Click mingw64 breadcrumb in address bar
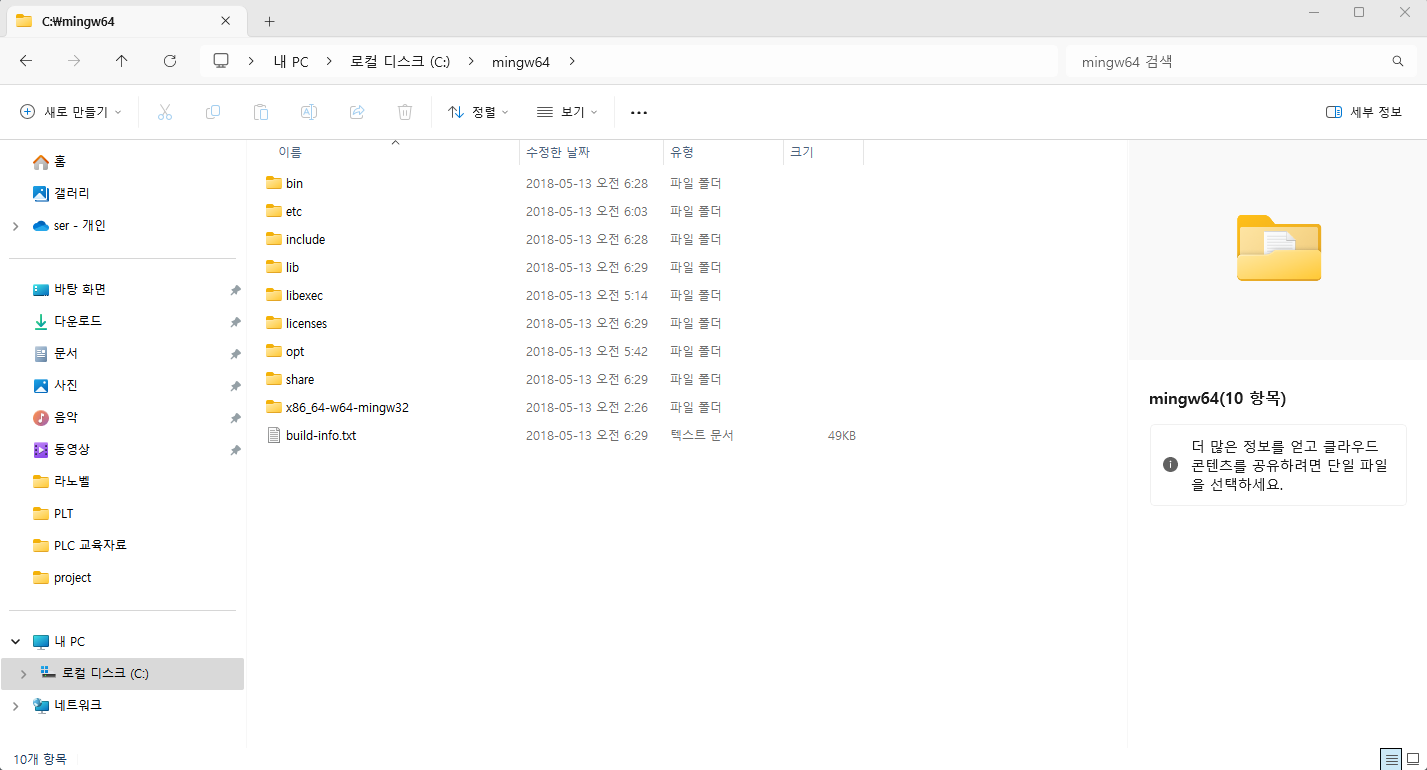 click(x=521, y=62)
